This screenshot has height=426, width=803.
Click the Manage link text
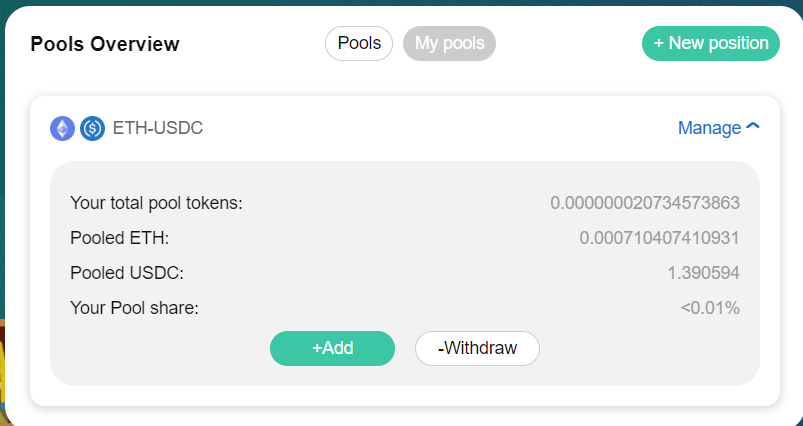[709, 128]
